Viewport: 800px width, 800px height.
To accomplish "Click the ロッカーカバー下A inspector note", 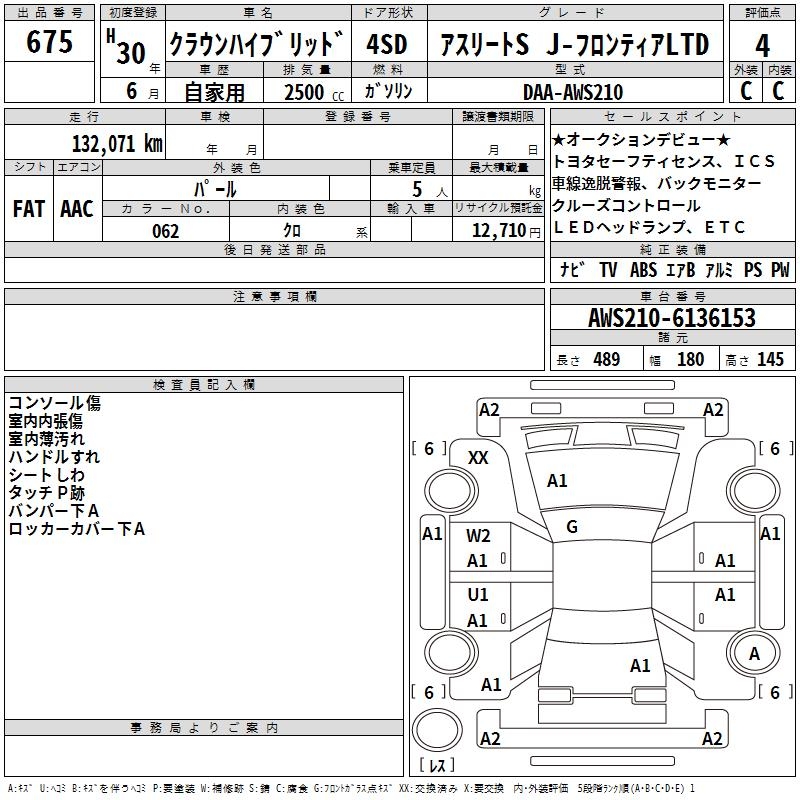I will pos(77,529).
